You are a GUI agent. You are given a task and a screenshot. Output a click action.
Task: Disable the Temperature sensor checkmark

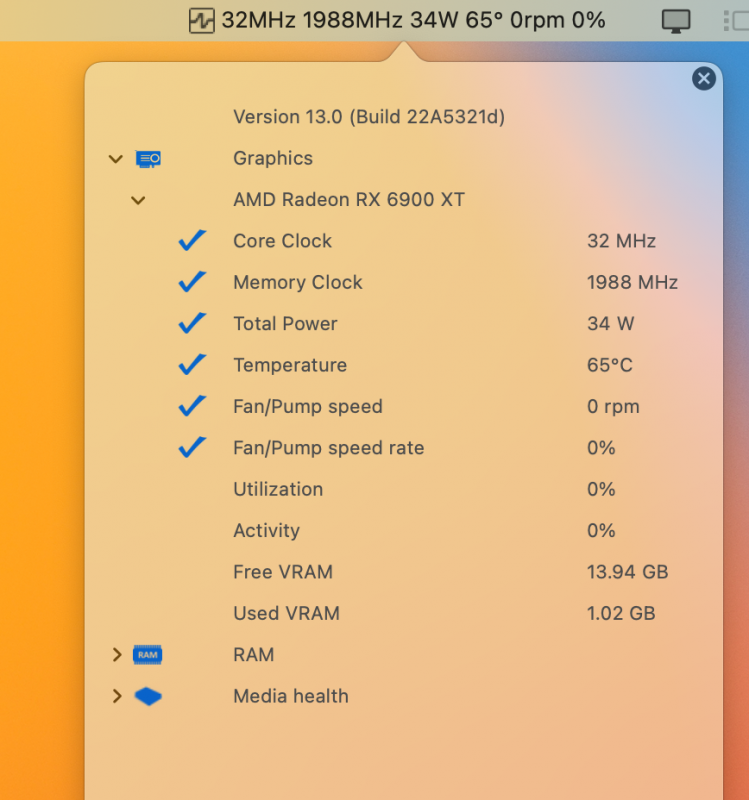(x=192, y=365)
